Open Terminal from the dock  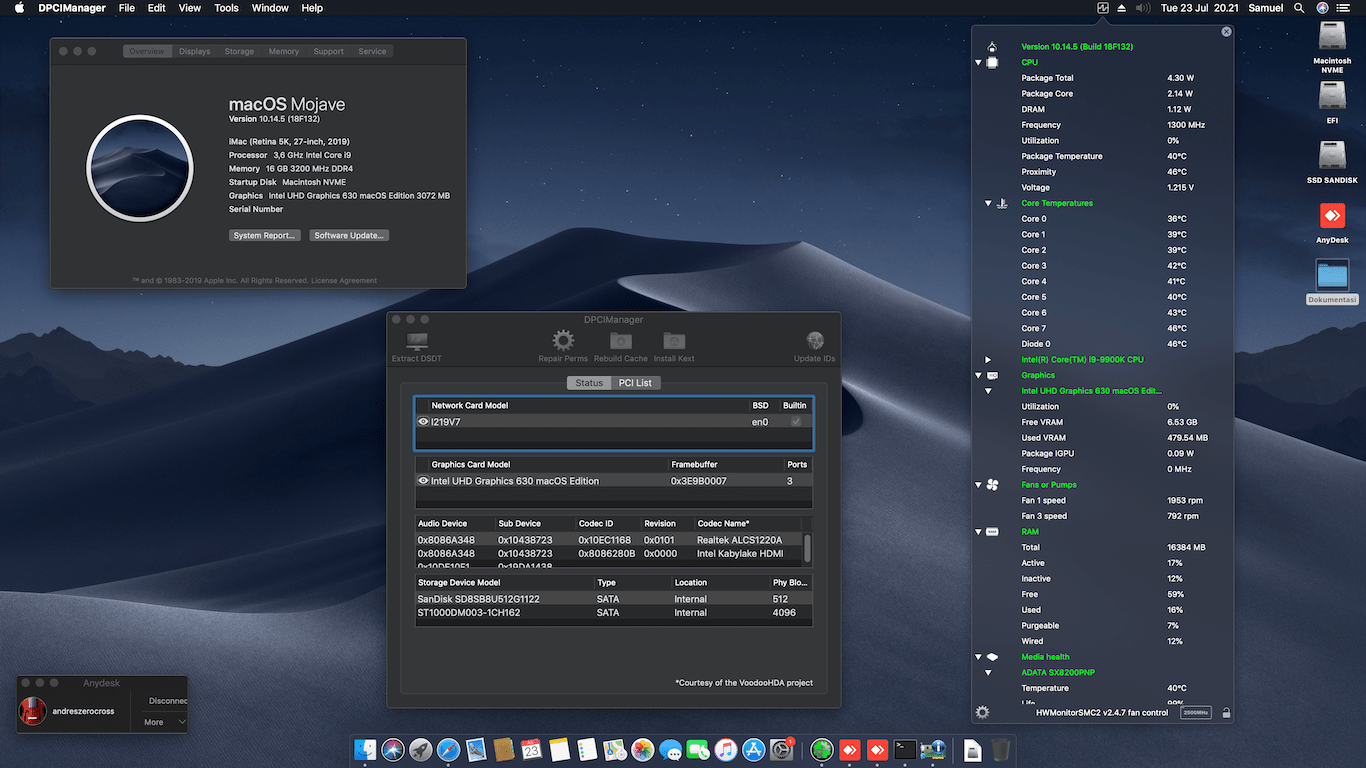(x=905, y=749)
